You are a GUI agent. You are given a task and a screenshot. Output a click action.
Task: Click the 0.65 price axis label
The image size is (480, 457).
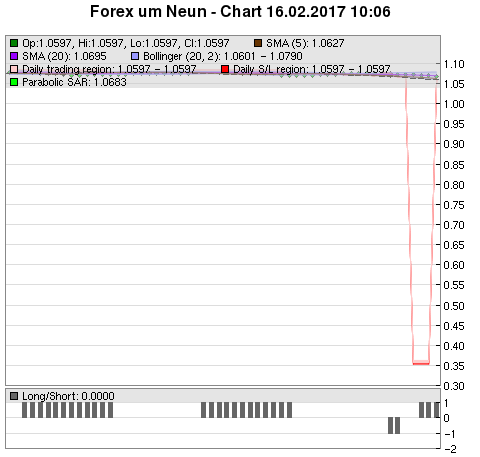pyautogui.click(x=454, y=245)
